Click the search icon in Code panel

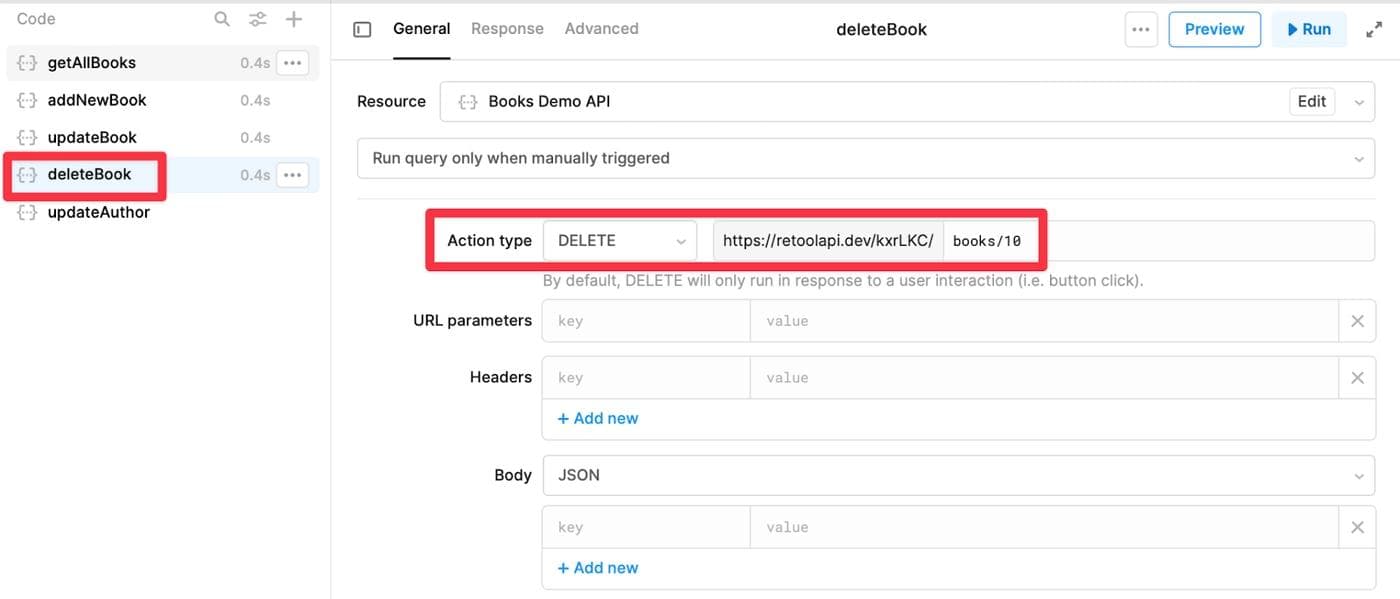(222, 19)
